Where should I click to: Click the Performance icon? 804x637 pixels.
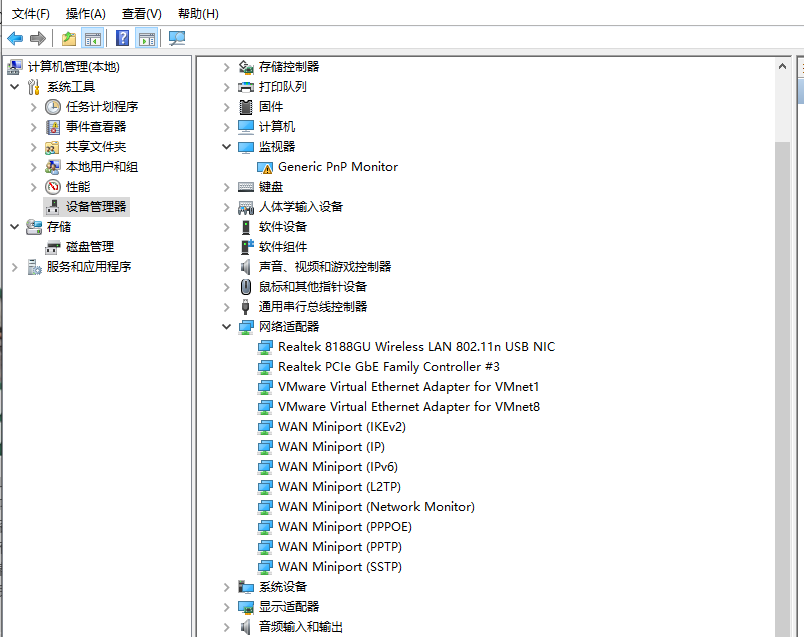coord(53,187)
